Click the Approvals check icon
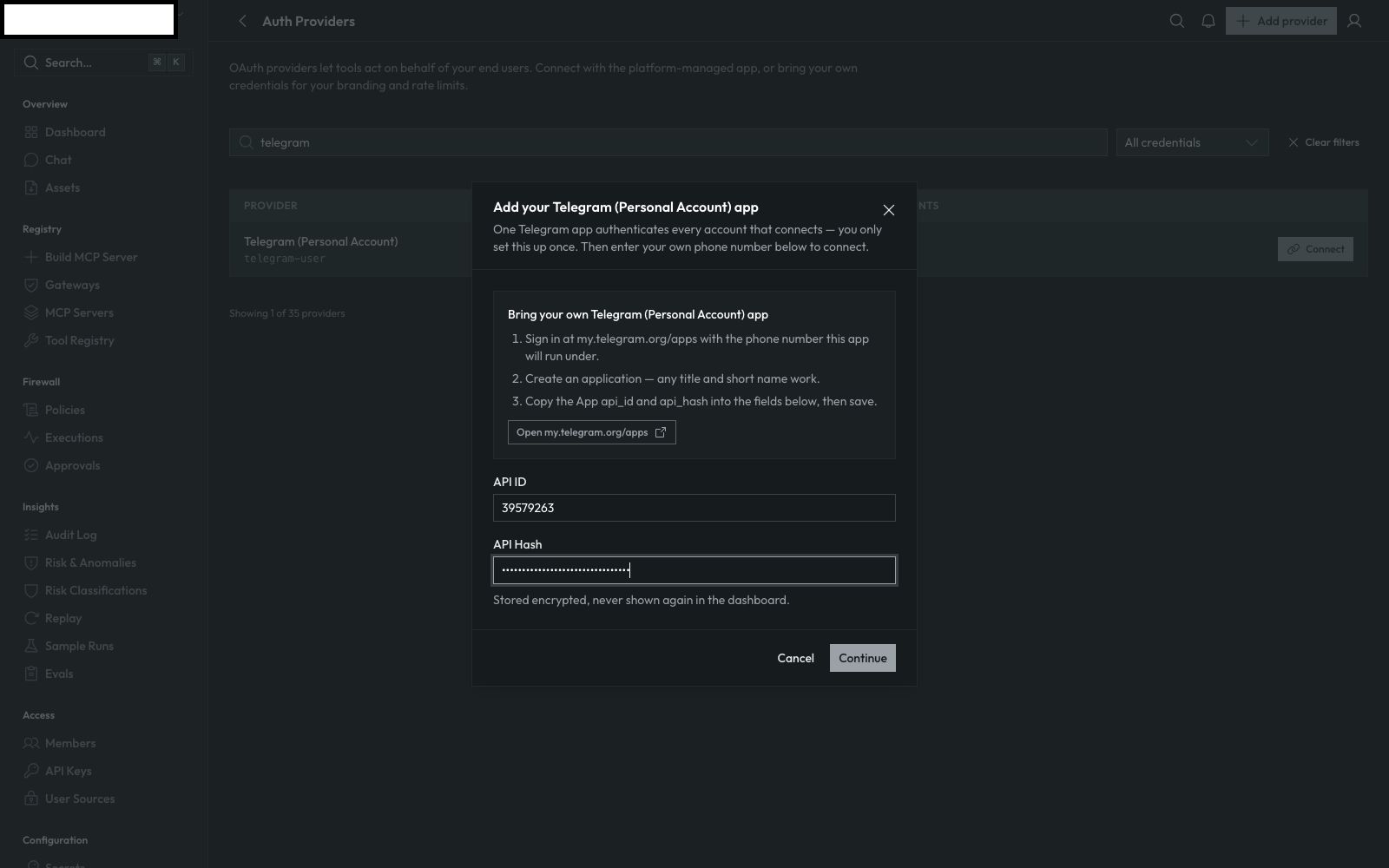The height and width of the screenshot is (868, 1389). click(31, 465)
